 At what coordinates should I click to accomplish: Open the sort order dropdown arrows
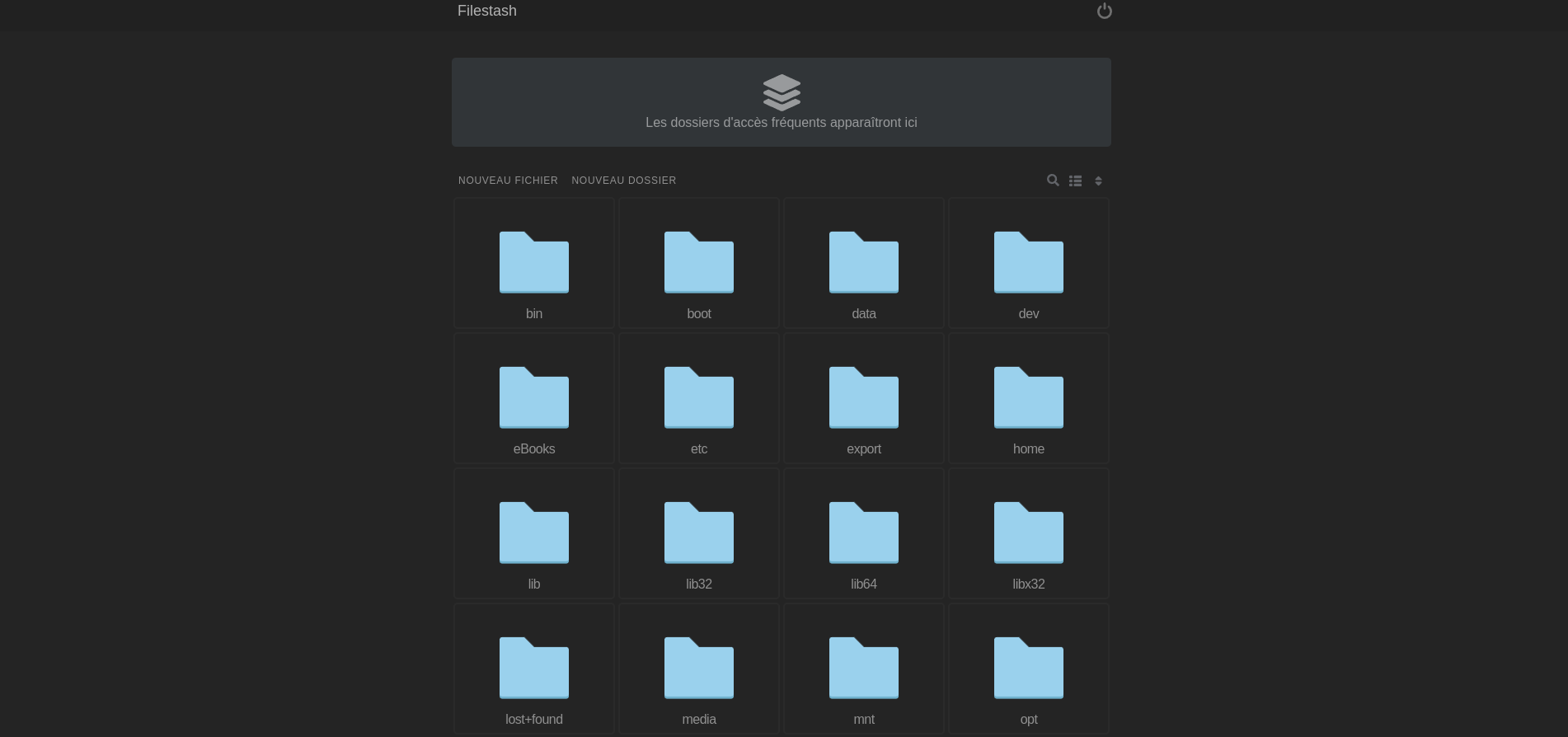(1098, 181)
